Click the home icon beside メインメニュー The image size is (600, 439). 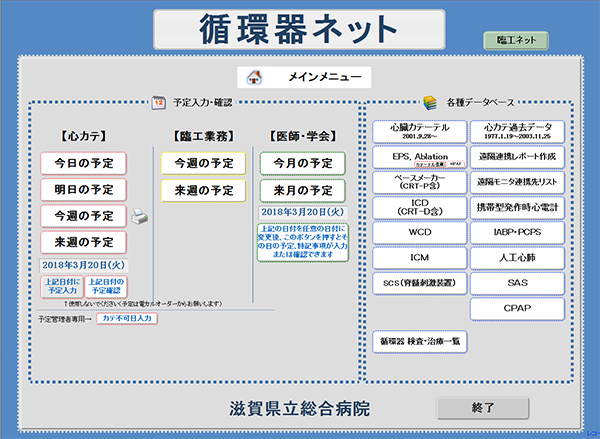coord(254,77)
